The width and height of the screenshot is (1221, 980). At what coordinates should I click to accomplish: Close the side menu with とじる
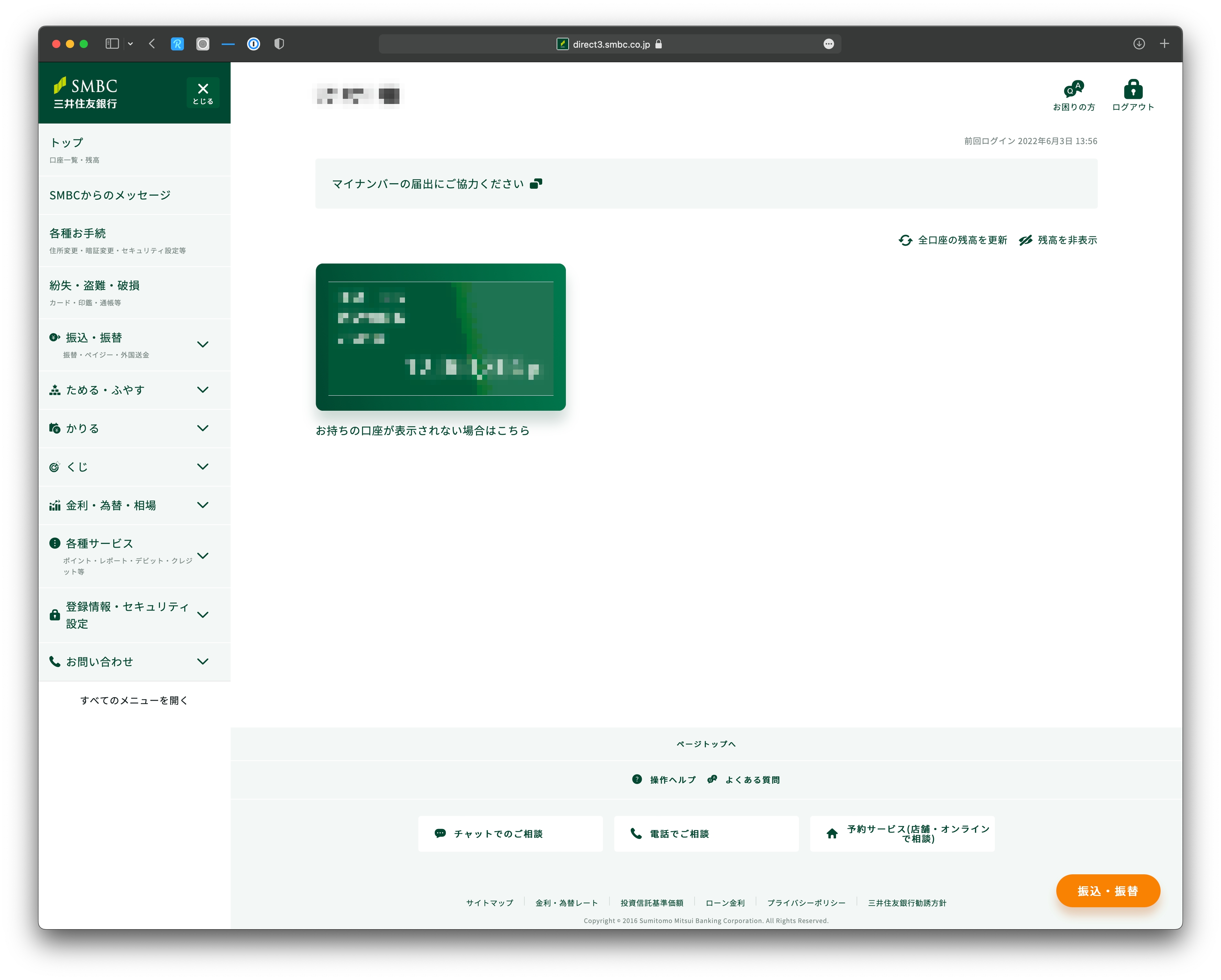(203, 93)
